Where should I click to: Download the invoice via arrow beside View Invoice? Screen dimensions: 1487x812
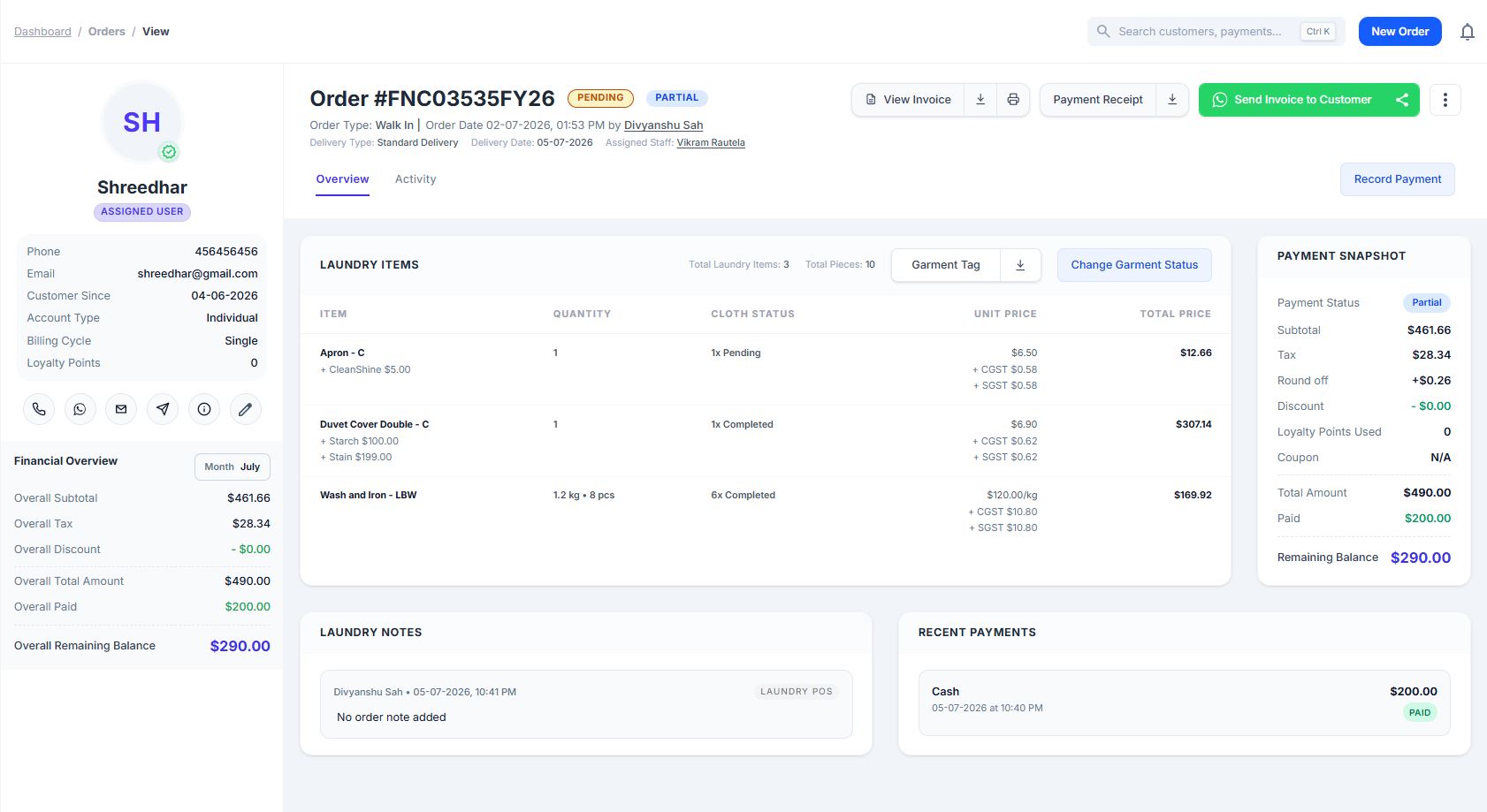click(x=980, y=100)
